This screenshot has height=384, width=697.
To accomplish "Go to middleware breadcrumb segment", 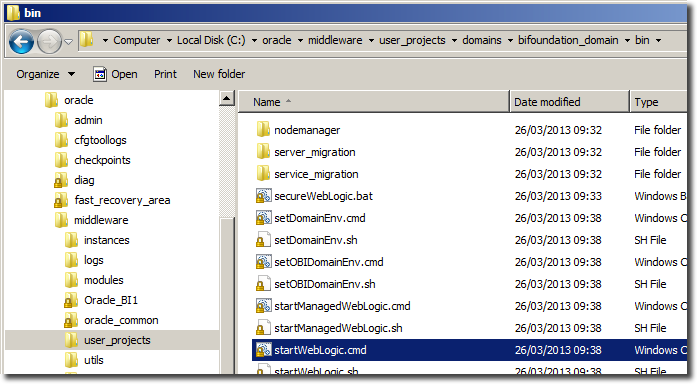I will [x=335, y=40].
